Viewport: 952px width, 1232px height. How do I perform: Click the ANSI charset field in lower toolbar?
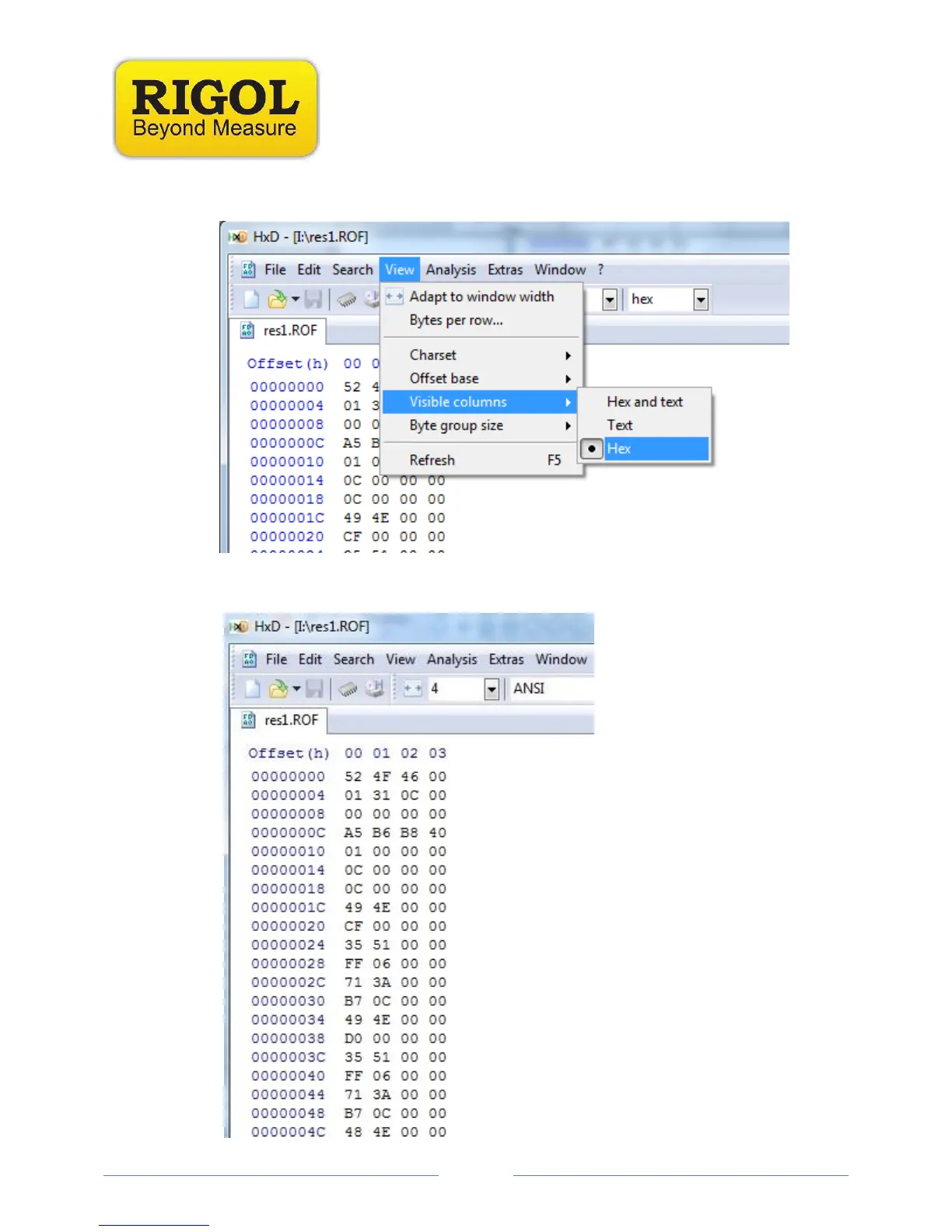(x=551, y=689)
